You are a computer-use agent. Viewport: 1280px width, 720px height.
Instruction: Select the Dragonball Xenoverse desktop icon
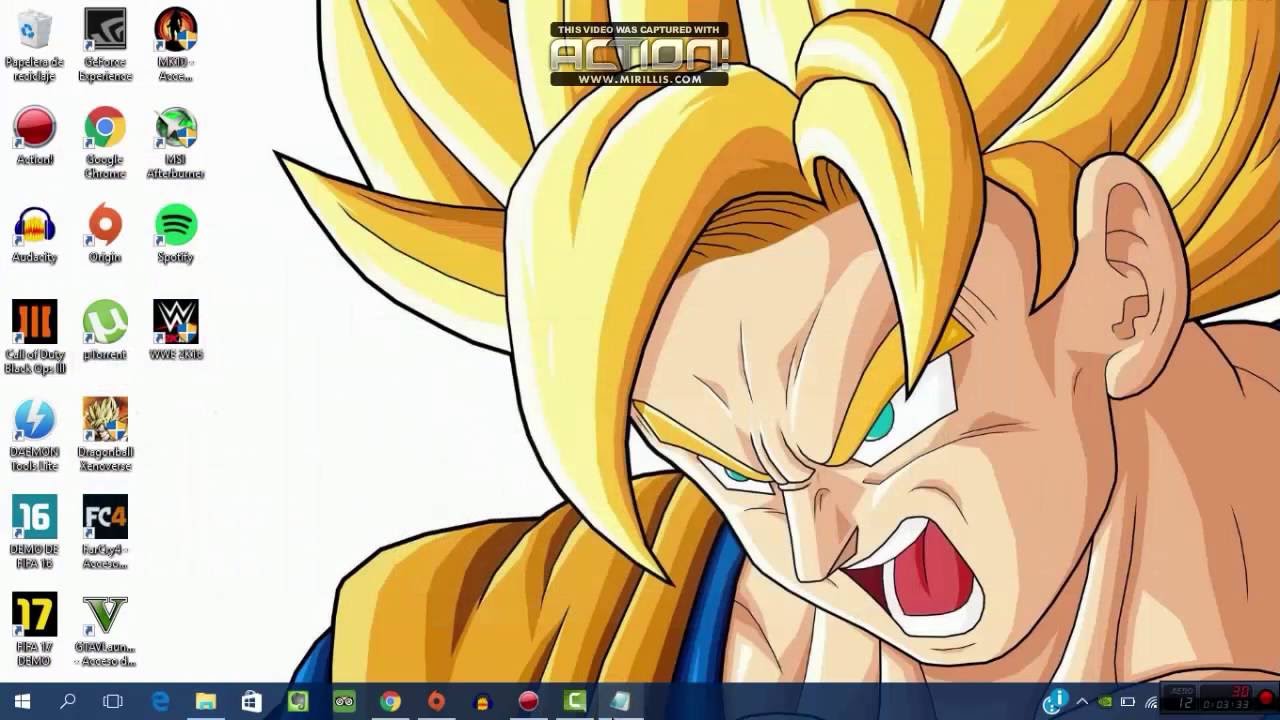105,436
